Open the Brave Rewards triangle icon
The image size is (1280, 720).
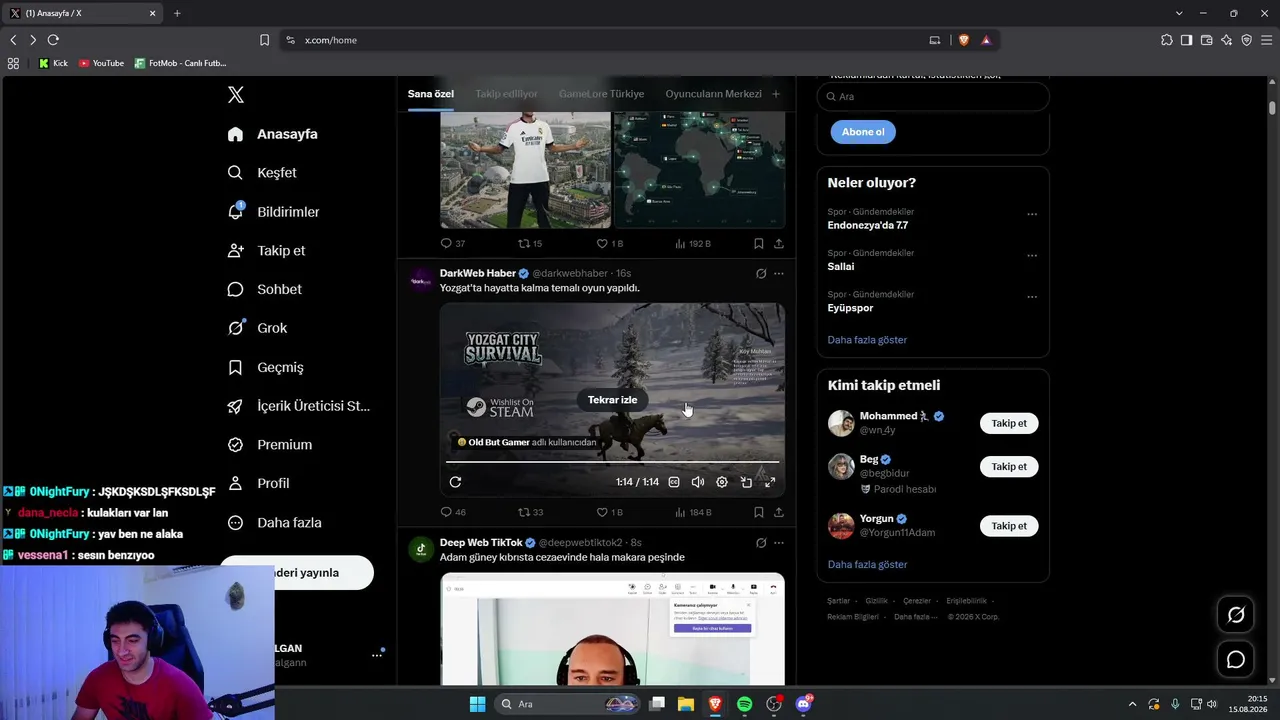[986, 40]
